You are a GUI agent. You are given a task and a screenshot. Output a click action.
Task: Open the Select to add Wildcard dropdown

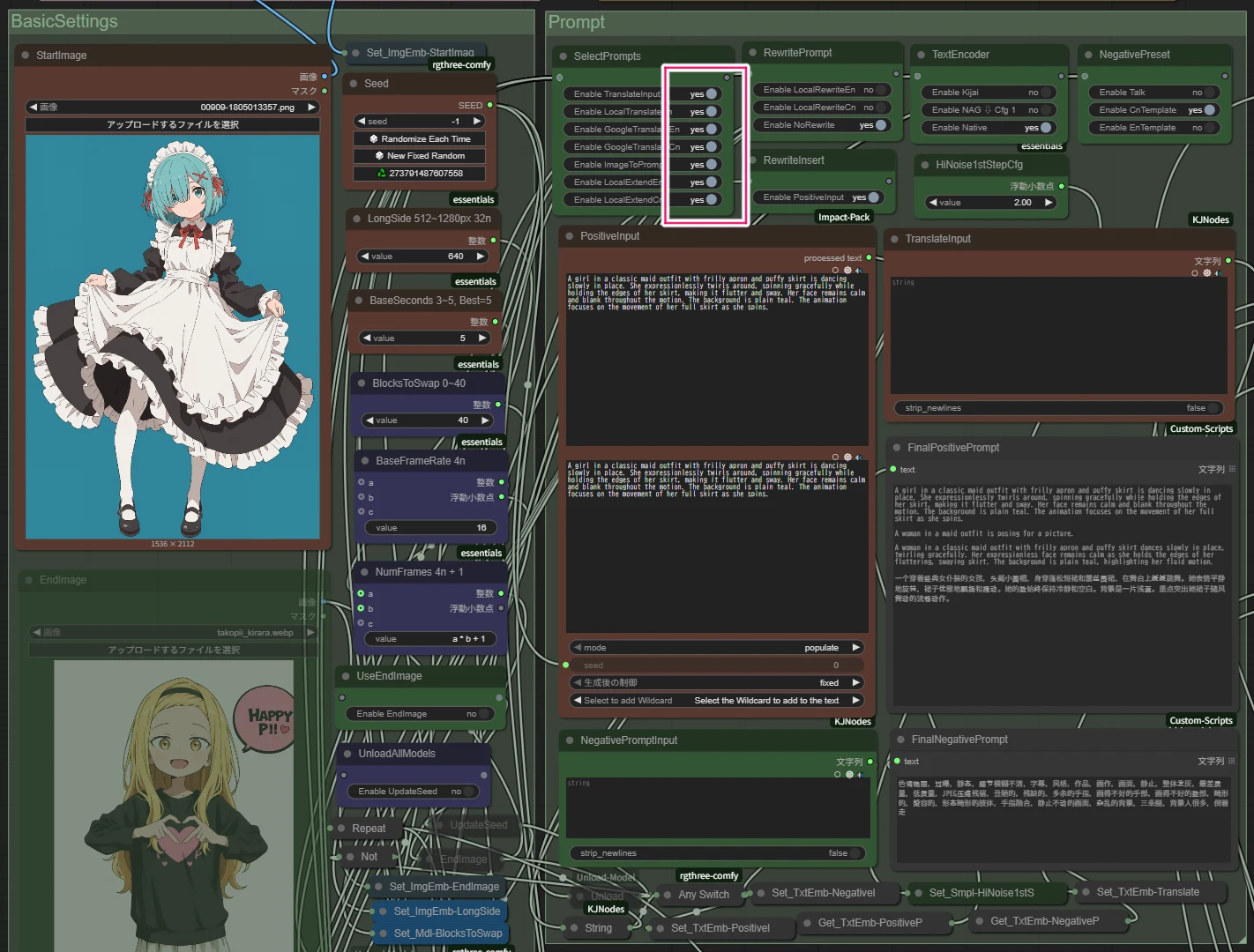point(715,701)
